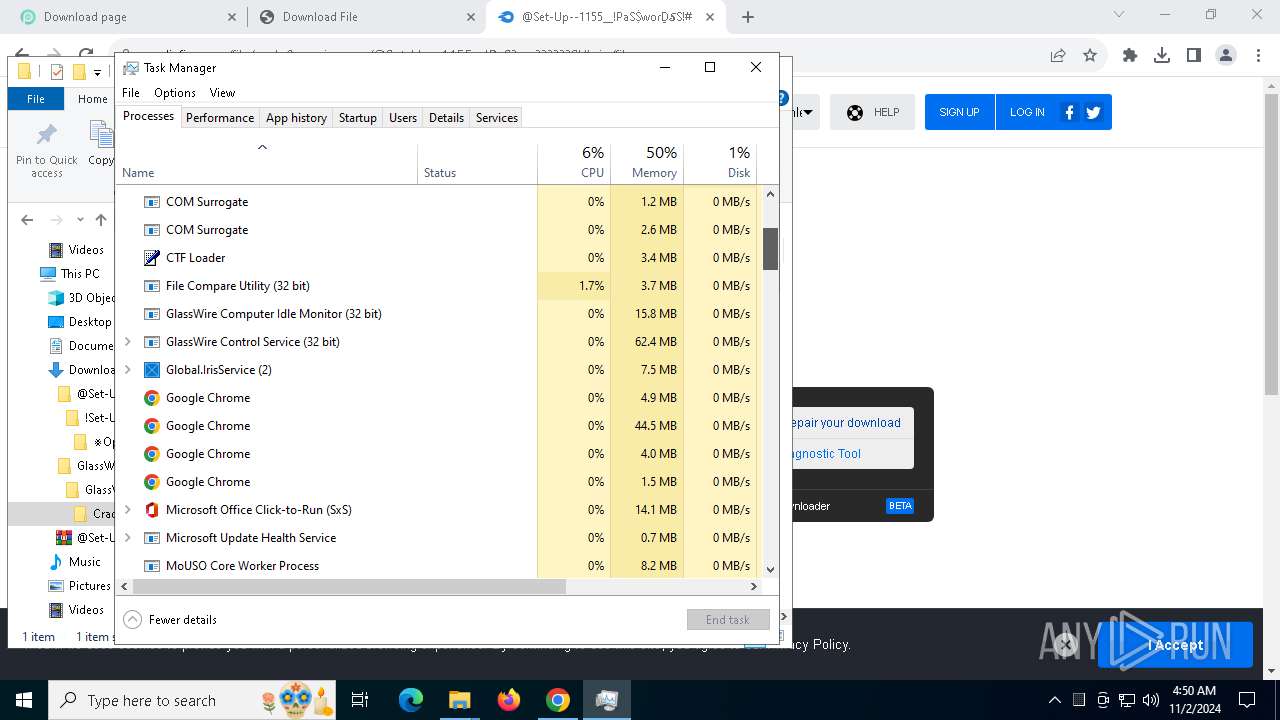Open Chrome downloads icon
Viewport: 1280px width, 720px height.
click(1162, 56)
